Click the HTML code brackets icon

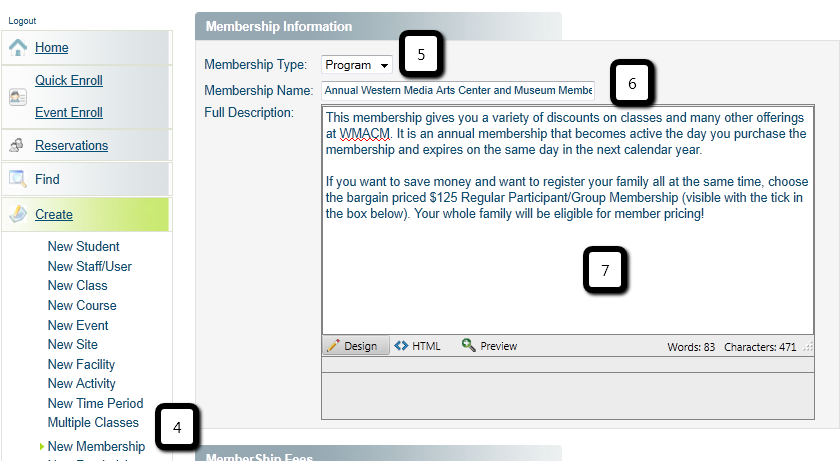tap(401, 346)
